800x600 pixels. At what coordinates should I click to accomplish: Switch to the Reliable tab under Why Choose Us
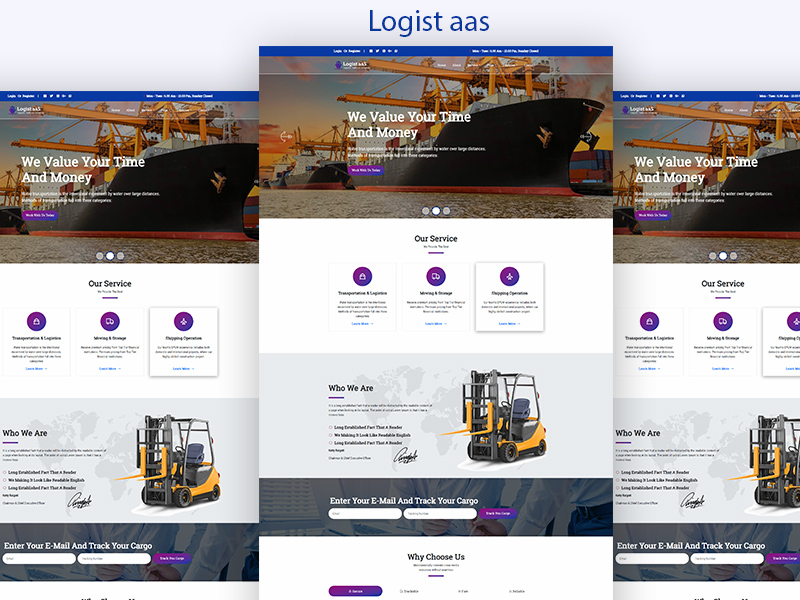coord(516,591)
